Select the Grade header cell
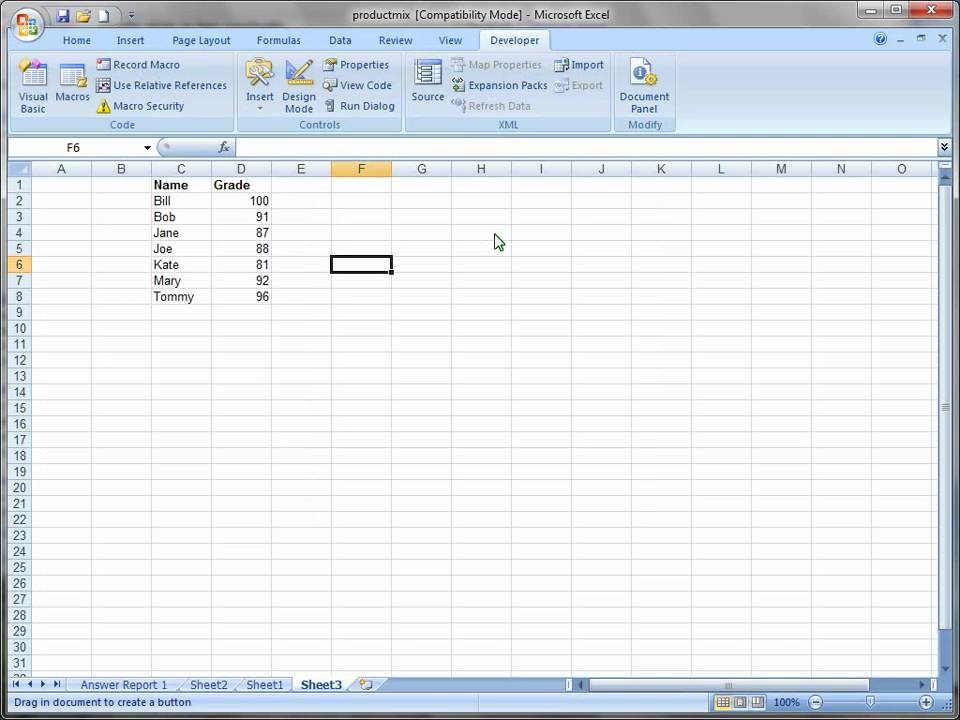This screenshot has width=960, height=720. [x=241, y=185]
